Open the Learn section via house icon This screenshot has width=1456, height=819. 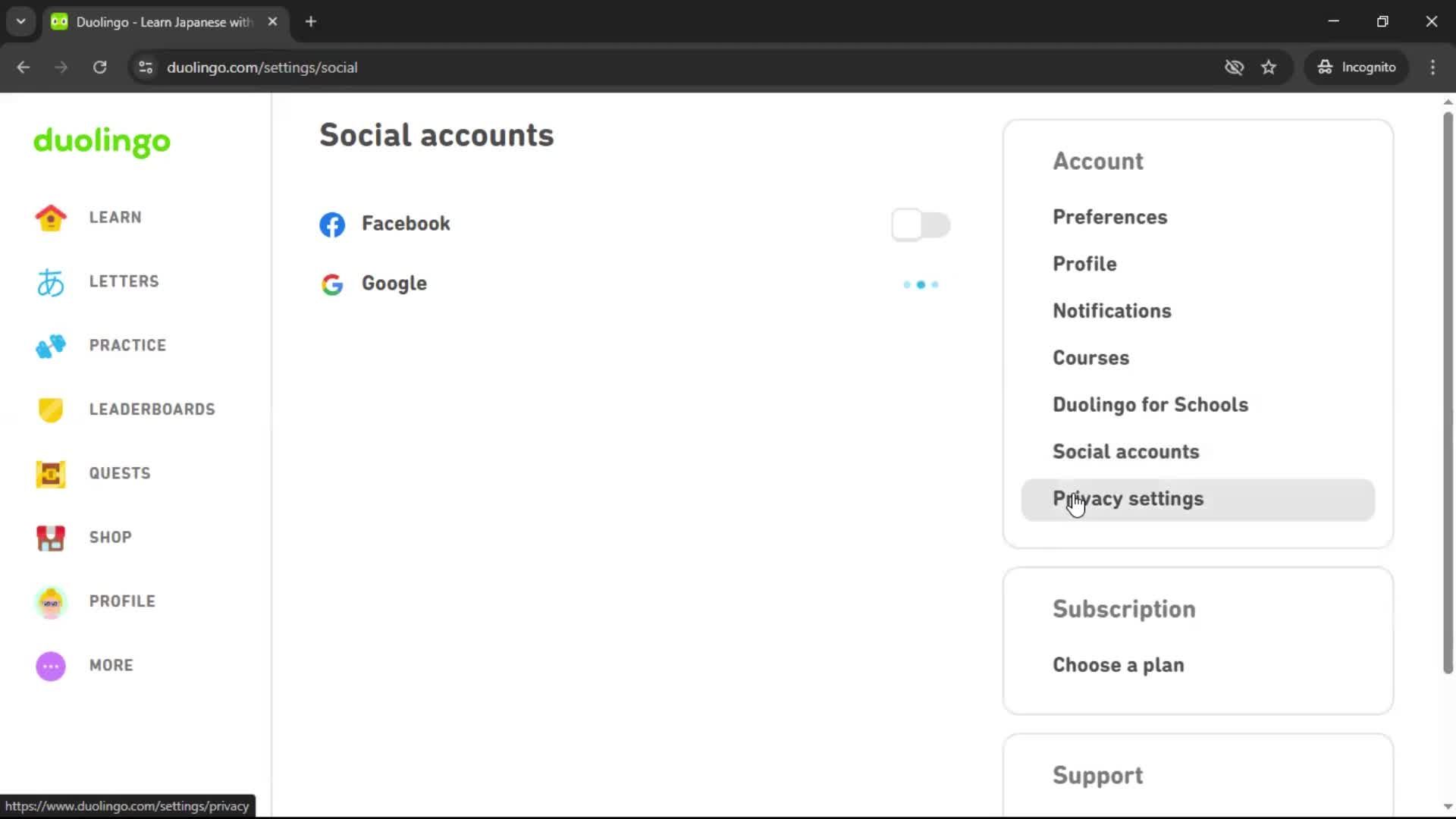click(50, 218)
